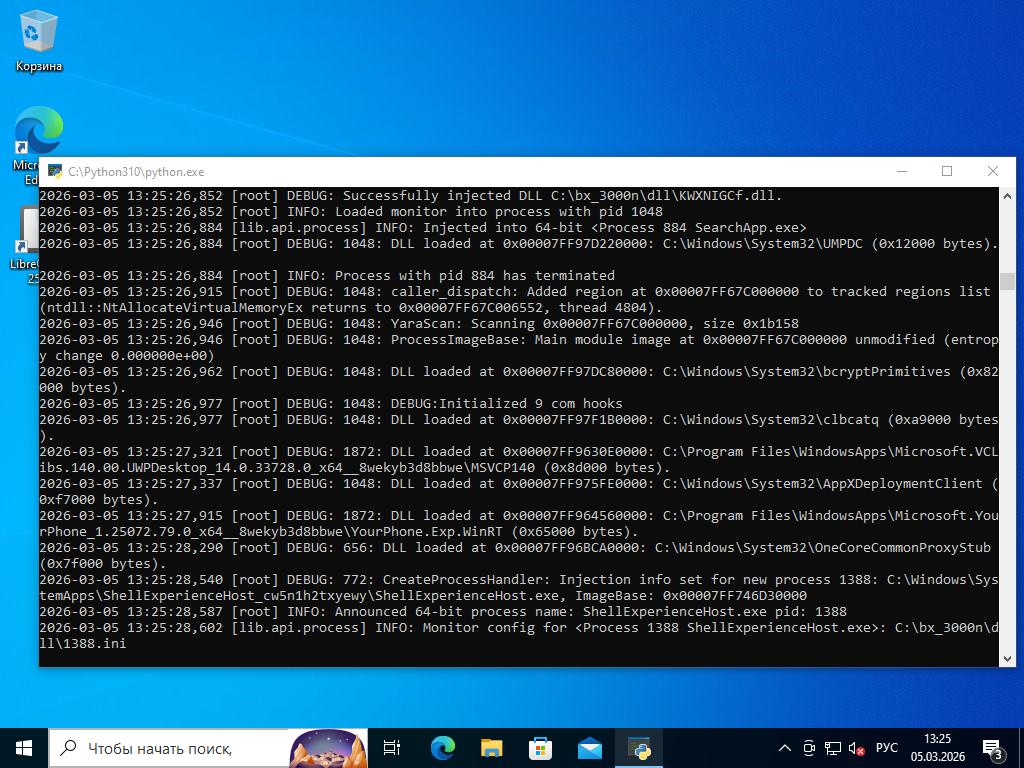
Task: Toggle the muted volume icon in tray
Action: 856,748
